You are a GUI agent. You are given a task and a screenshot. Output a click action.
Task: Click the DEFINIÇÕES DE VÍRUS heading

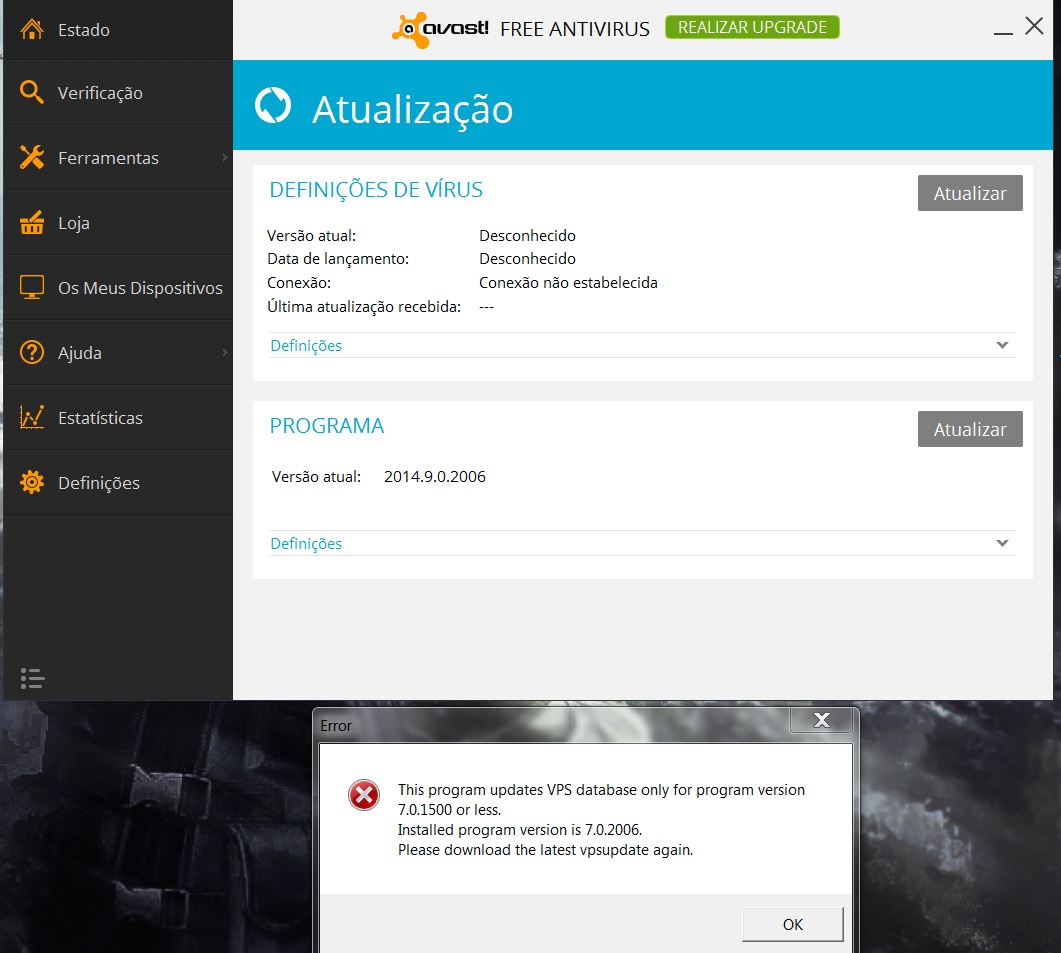click(x=376, y=190)
